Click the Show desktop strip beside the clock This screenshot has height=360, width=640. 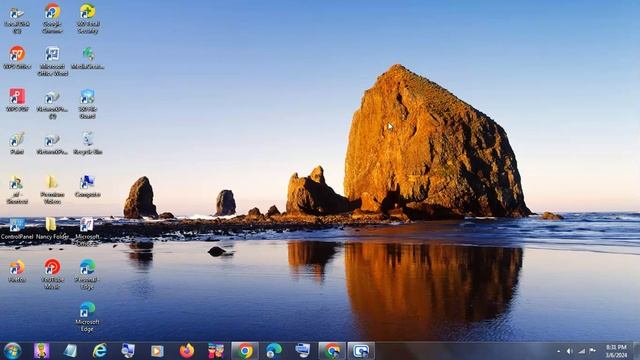[x=636, y=351]
